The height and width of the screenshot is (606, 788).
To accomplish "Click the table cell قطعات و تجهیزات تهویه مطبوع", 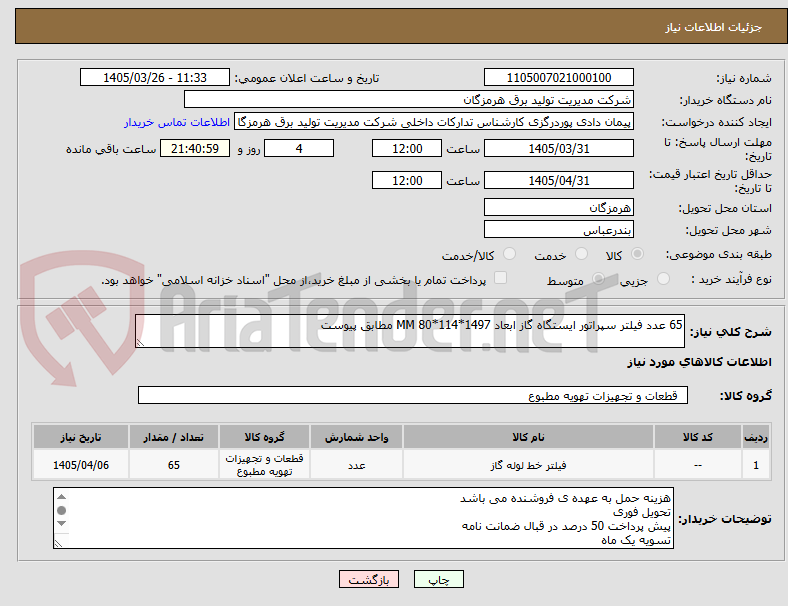I will [264, 465].
